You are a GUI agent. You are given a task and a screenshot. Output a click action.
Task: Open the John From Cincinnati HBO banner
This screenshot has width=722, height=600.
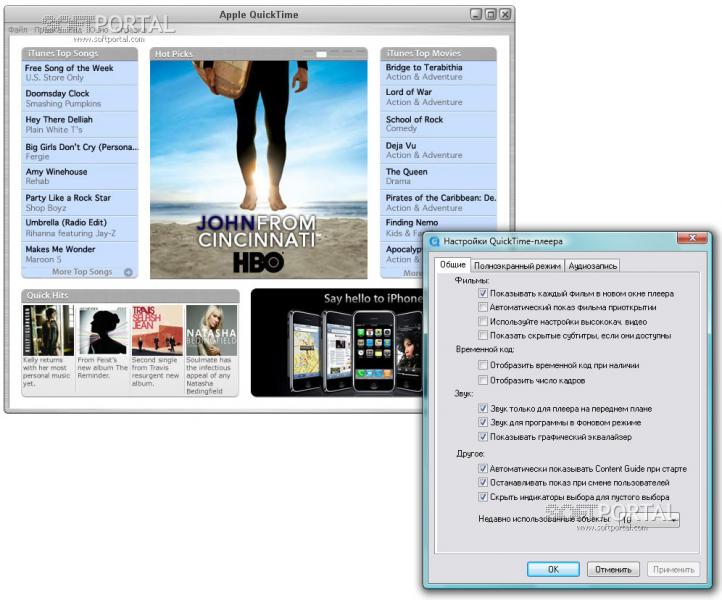coord(259,169)
